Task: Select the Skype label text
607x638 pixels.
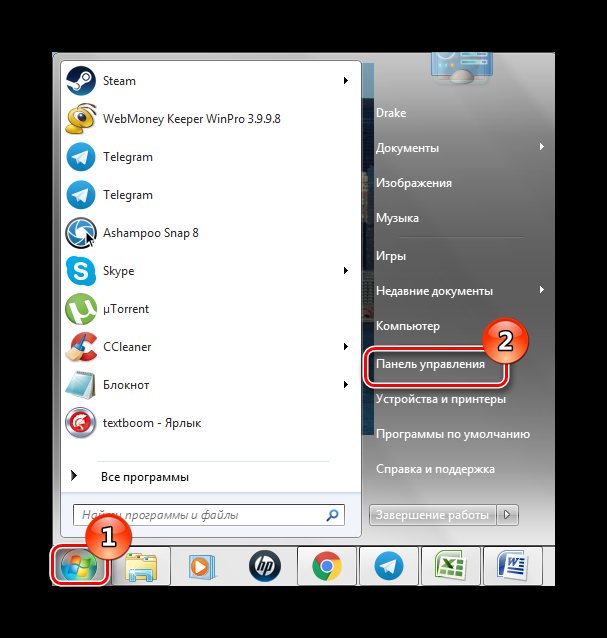Action: 118,271
